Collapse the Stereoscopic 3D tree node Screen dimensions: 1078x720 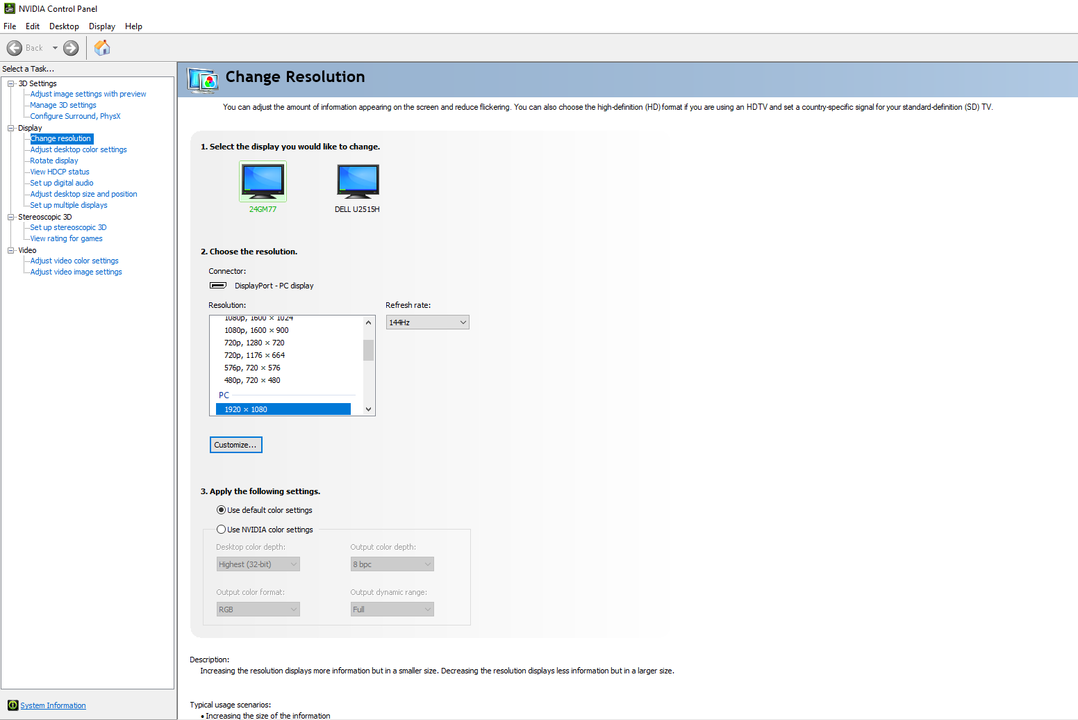tap(11, 217)
